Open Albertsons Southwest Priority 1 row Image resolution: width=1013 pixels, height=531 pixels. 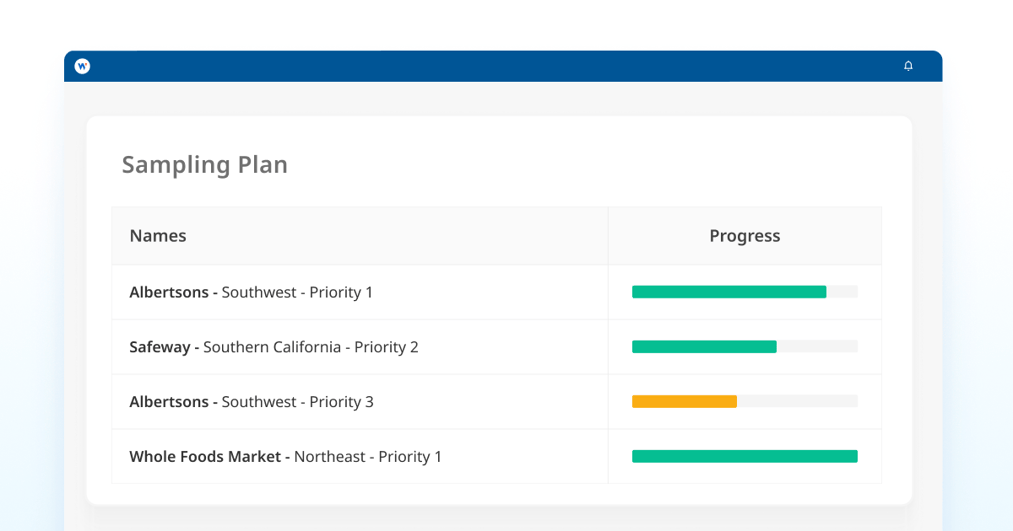point(251,292)
